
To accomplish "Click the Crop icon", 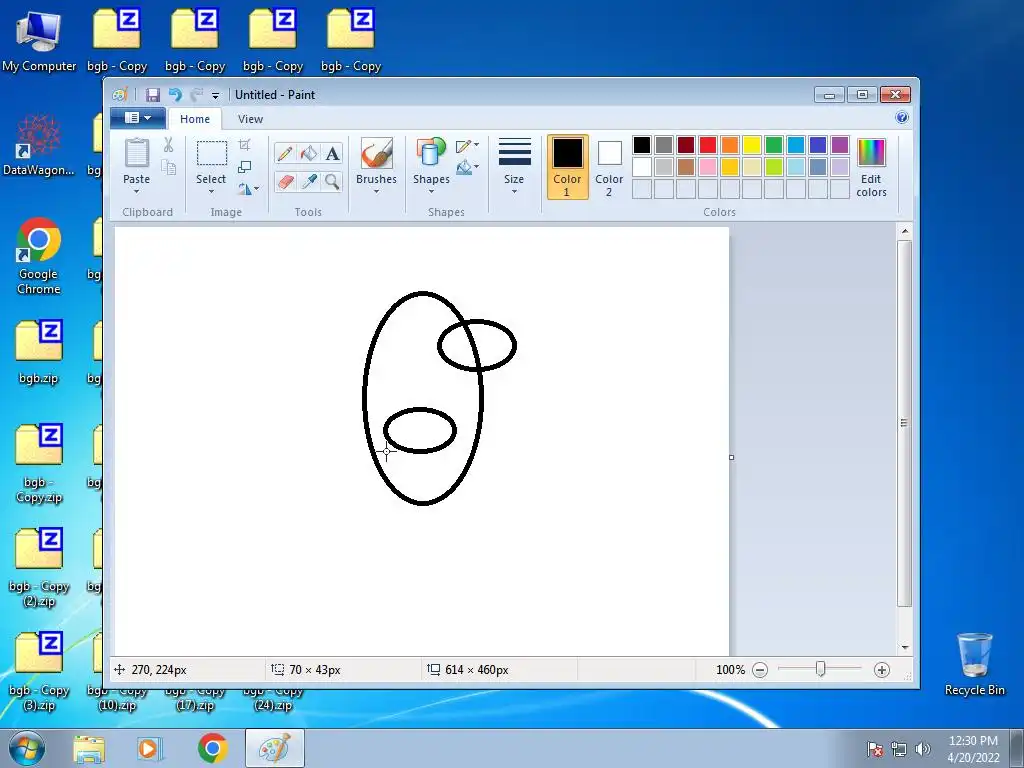I will (245, 145).
